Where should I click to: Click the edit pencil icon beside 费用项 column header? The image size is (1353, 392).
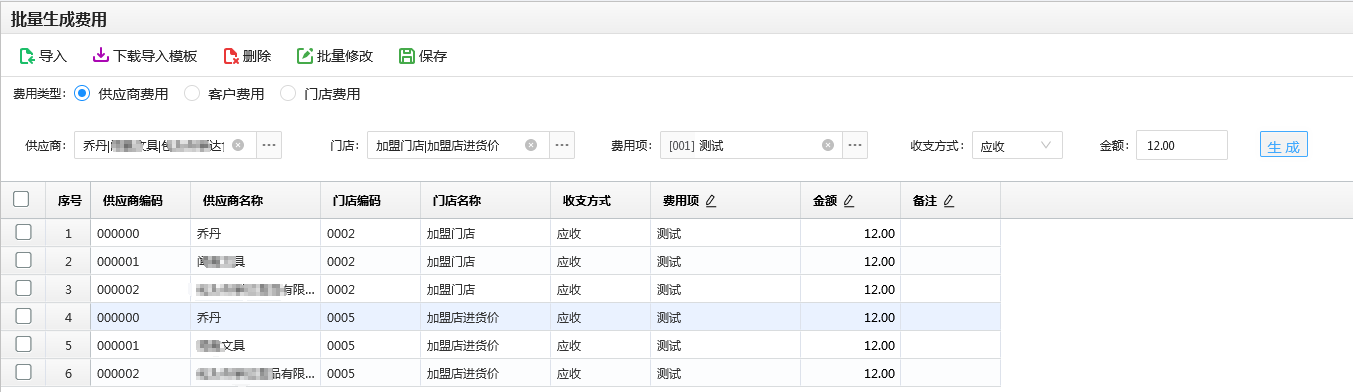point(711,201)
